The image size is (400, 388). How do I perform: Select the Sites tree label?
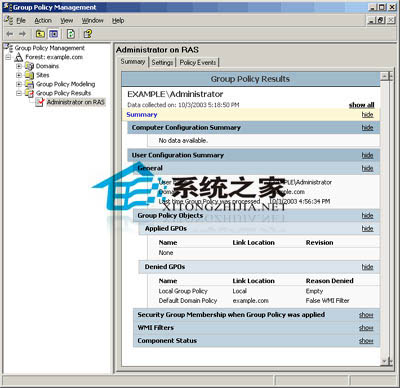coord(43,75)
